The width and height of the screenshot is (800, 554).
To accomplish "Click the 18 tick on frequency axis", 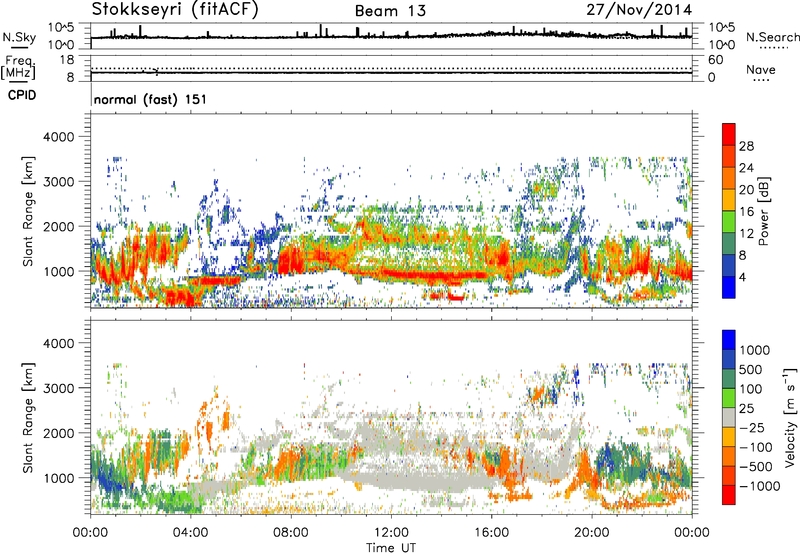I will click(x=67, y=60).
